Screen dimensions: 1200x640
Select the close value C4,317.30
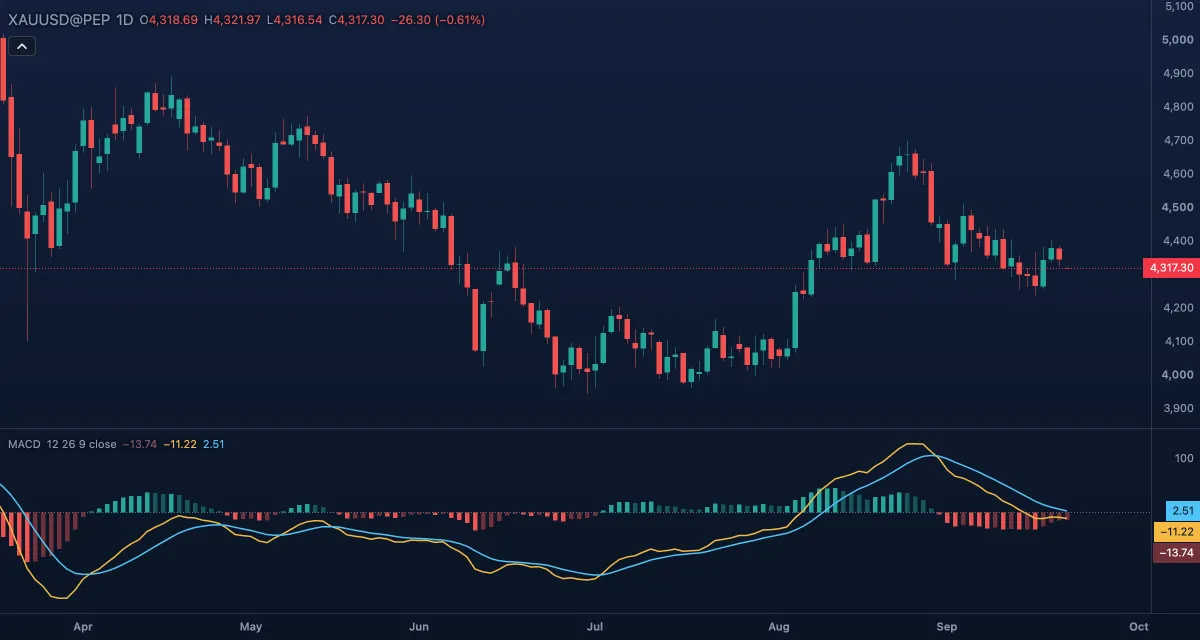[357, 20]
